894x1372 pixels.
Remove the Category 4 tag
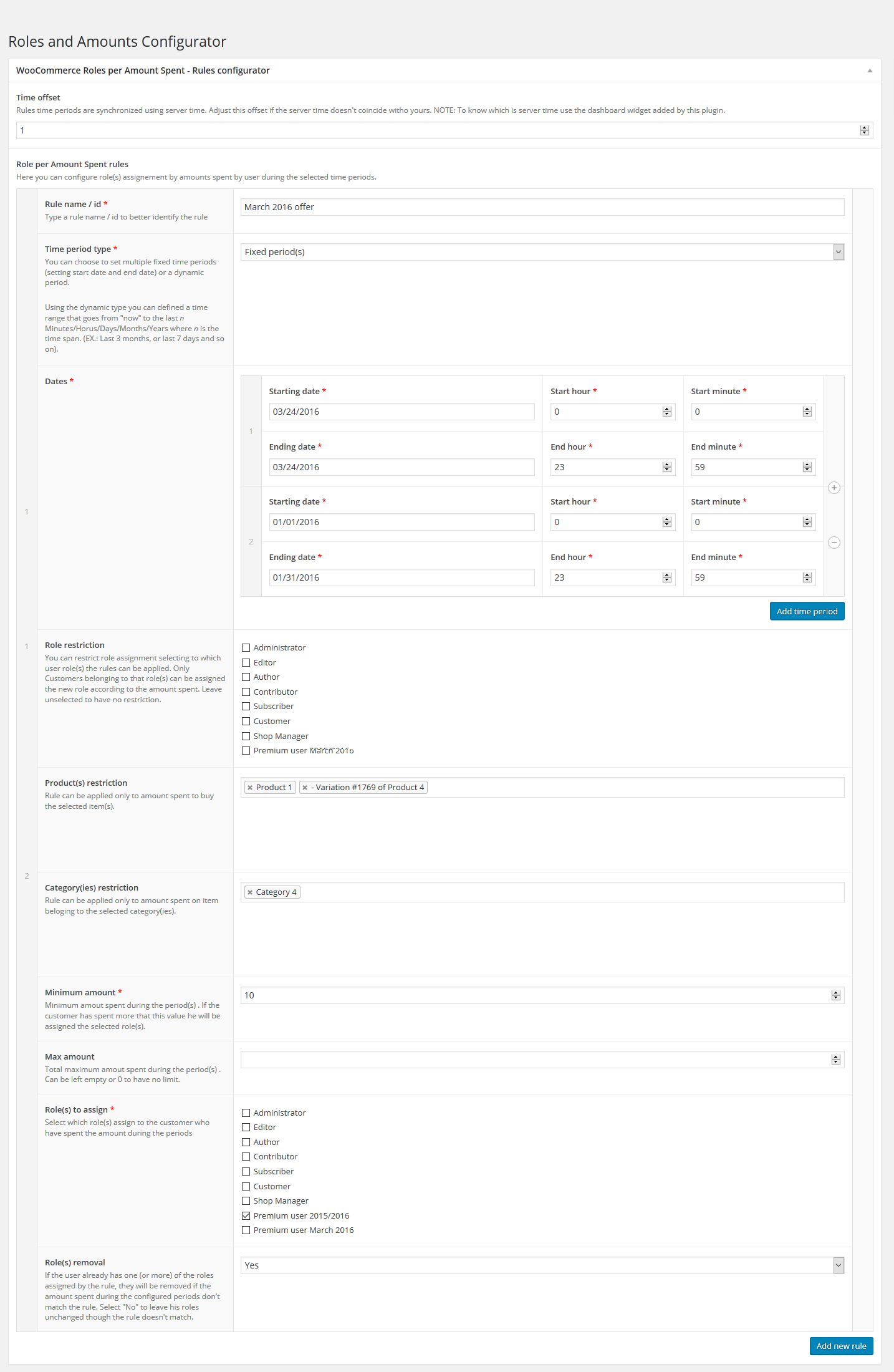click(x=250, y=892)
